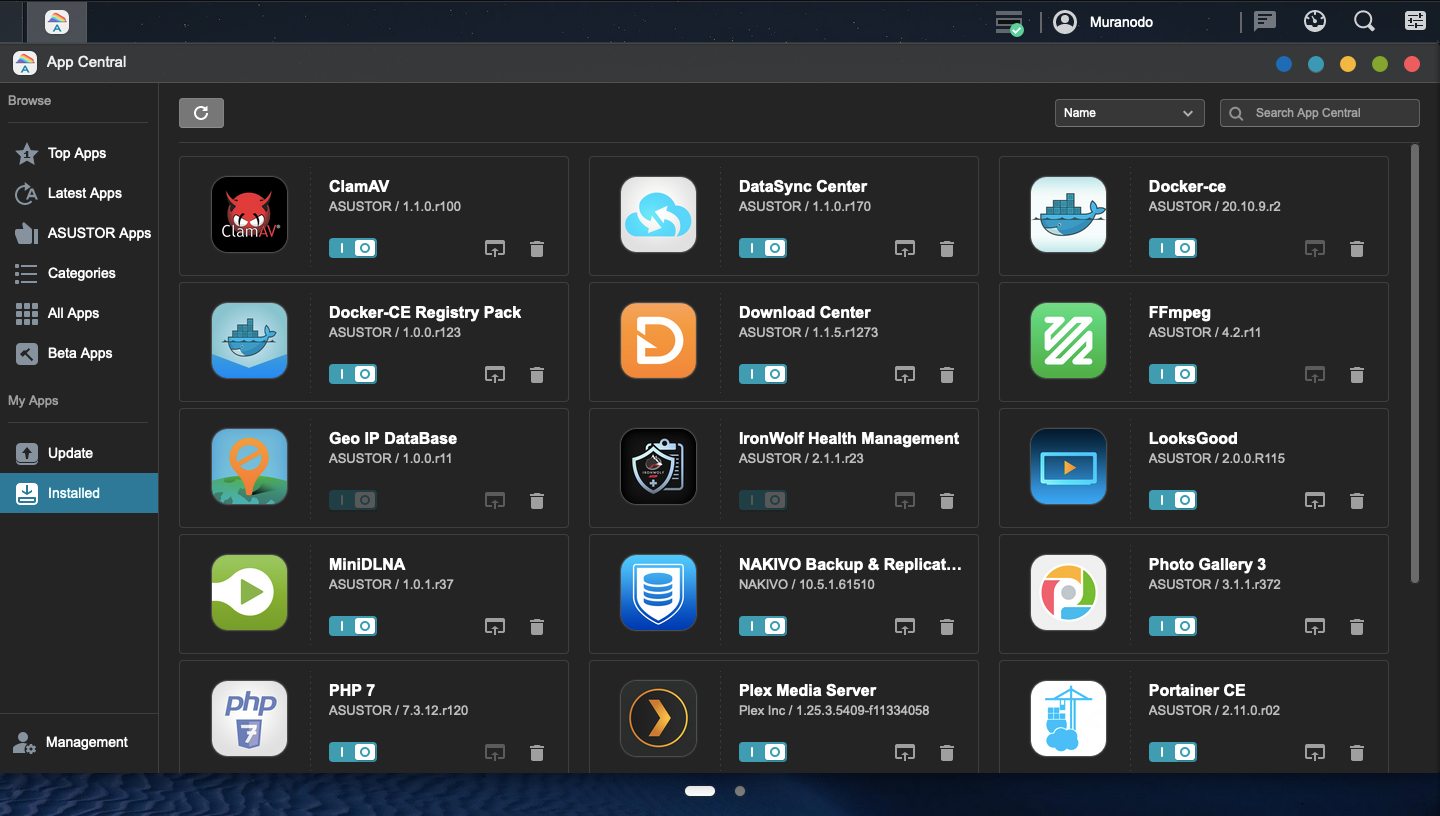Click the Muranodo account name
This screenshot has height=816, width=1440.
coord(1121,21)
